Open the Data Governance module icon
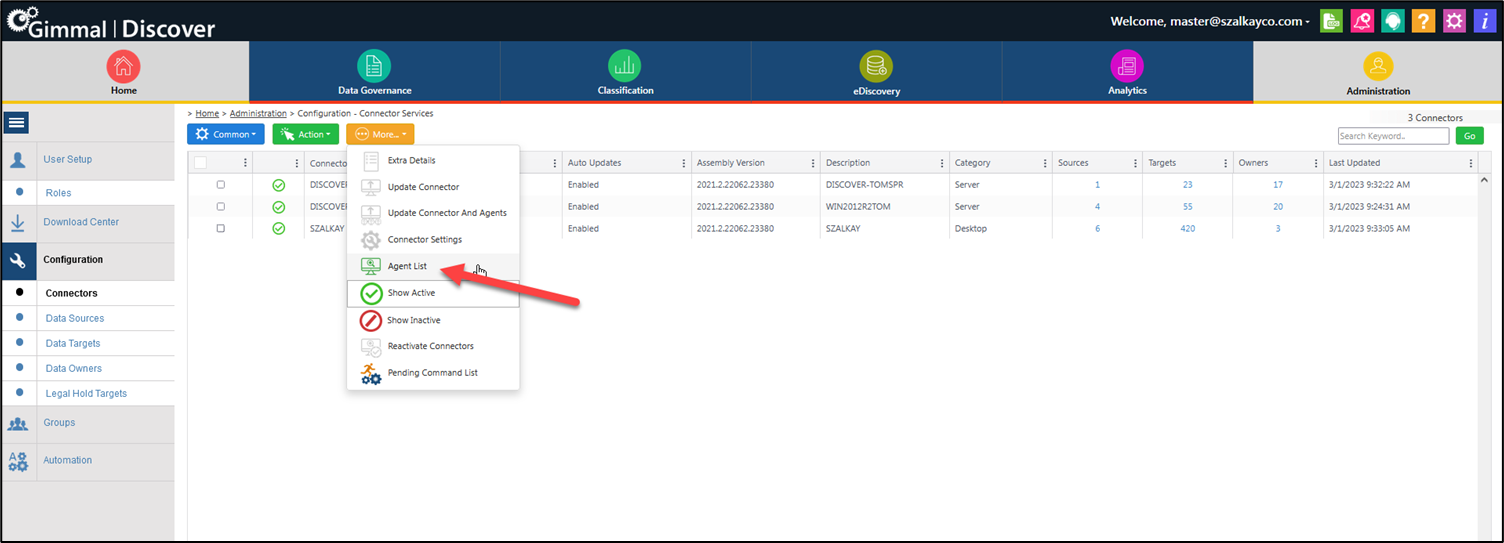 pyautogui.click(x=374, y=67)
